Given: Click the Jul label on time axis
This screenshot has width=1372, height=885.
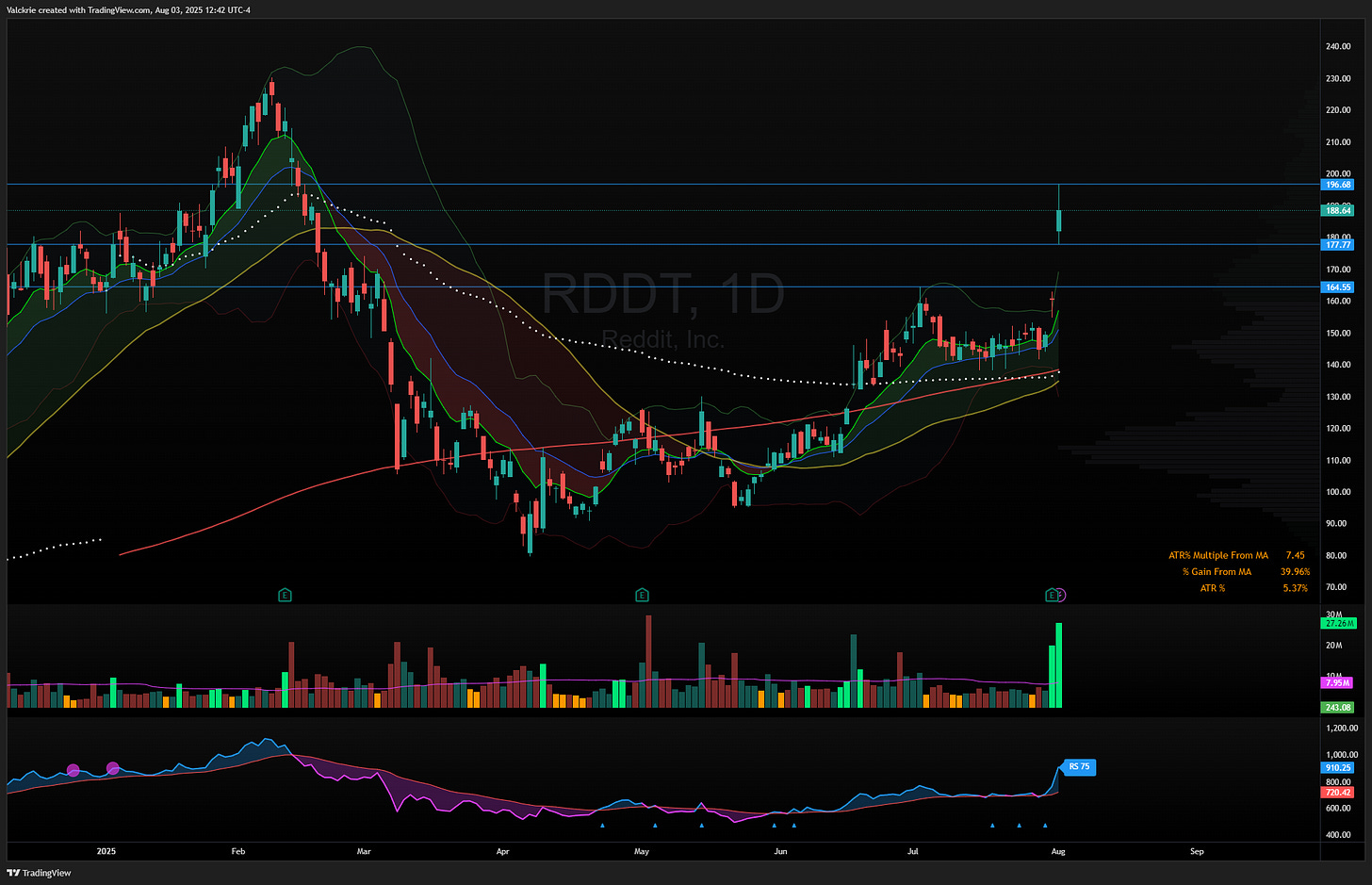Looking at the screenshot, I should (912, 851).
